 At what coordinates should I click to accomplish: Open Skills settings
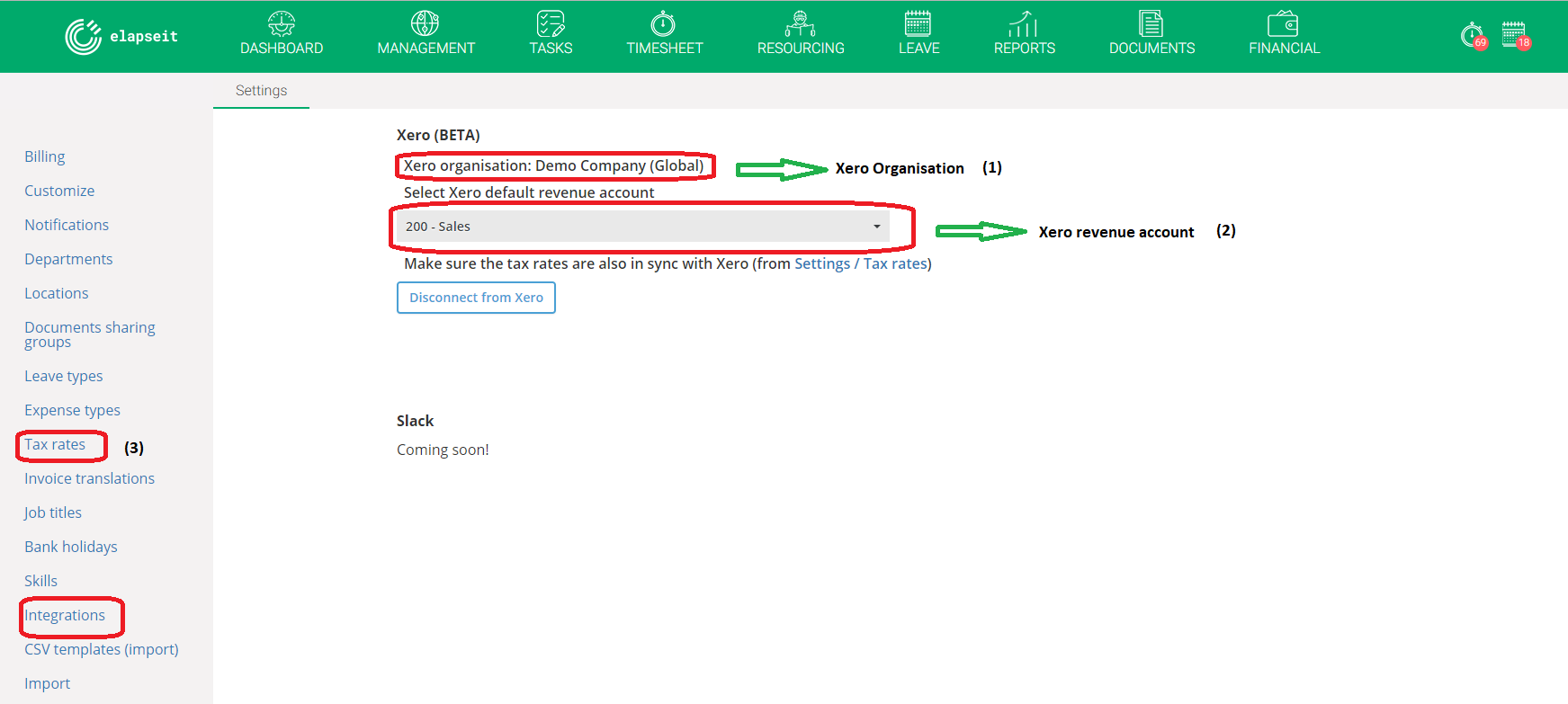(40, 581)
